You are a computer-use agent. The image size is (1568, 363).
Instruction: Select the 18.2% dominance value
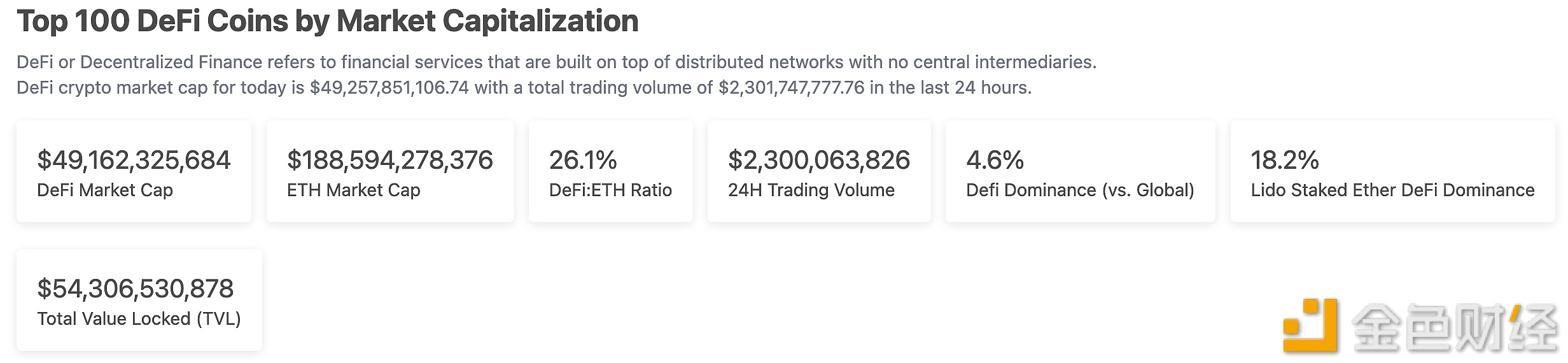pos(1284,160)
